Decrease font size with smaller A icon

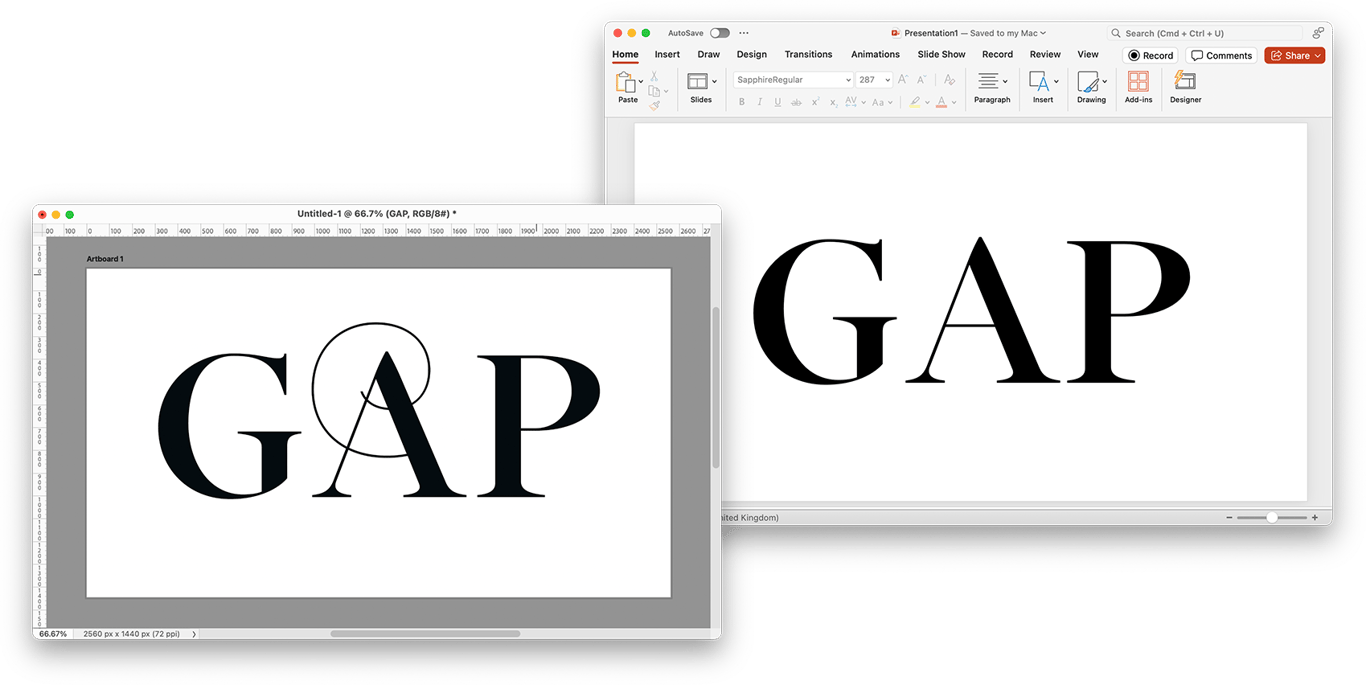pyautogui.click(x=922, y=80)
